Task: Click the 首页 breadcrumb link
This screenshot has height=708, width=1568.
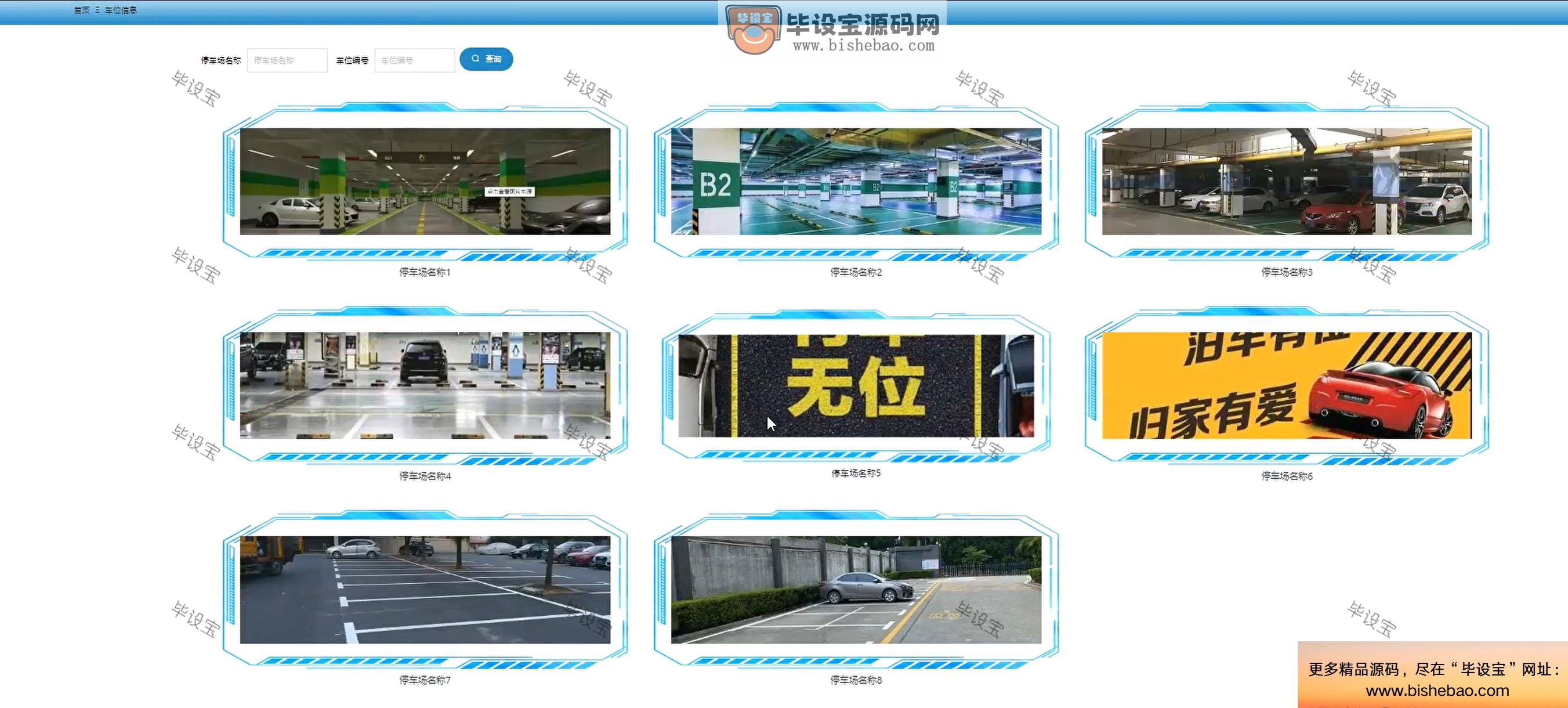Action: (x=82, y=10)
